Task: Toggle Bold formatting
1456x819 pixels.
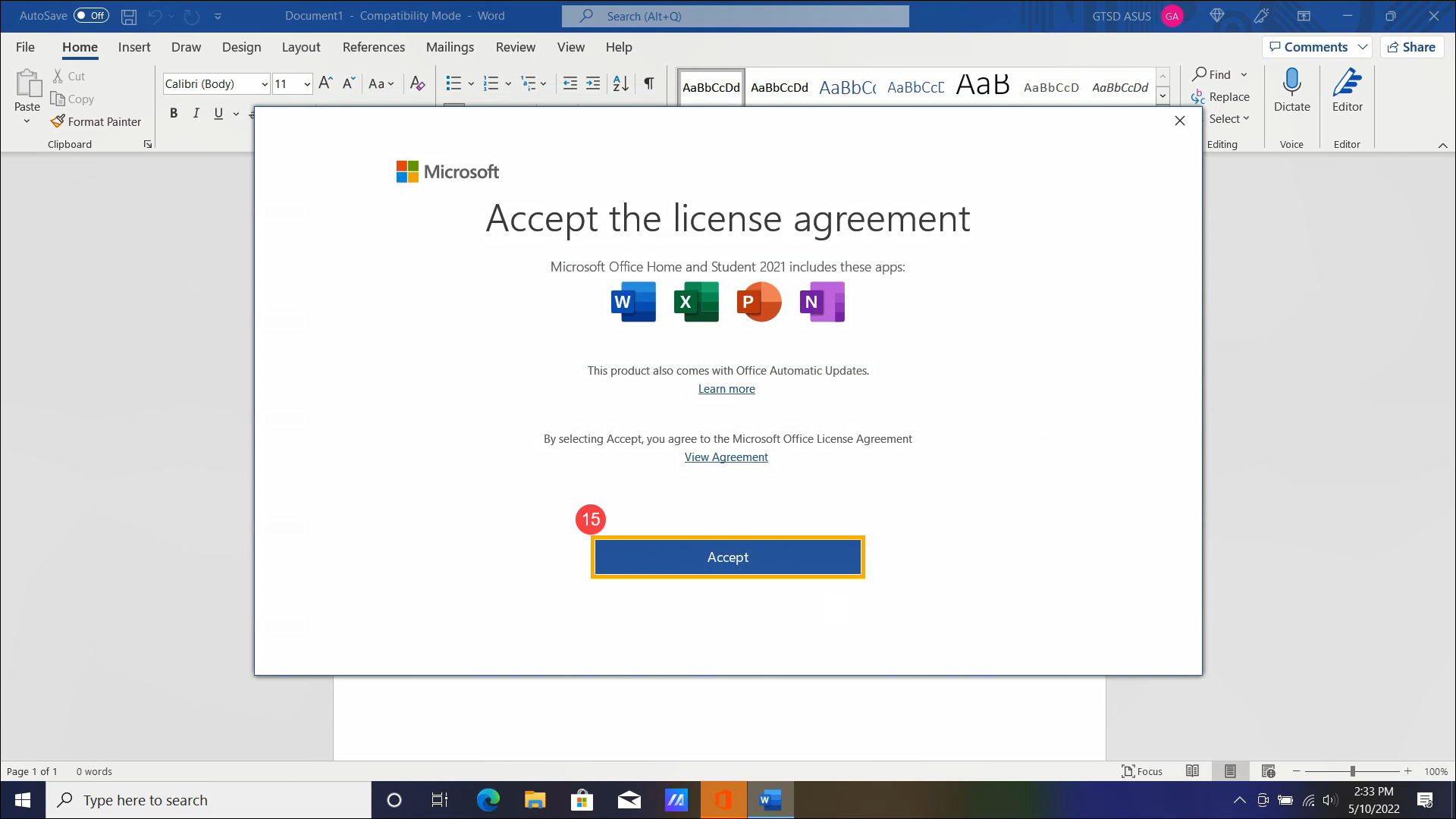Action: click(174, 114)
